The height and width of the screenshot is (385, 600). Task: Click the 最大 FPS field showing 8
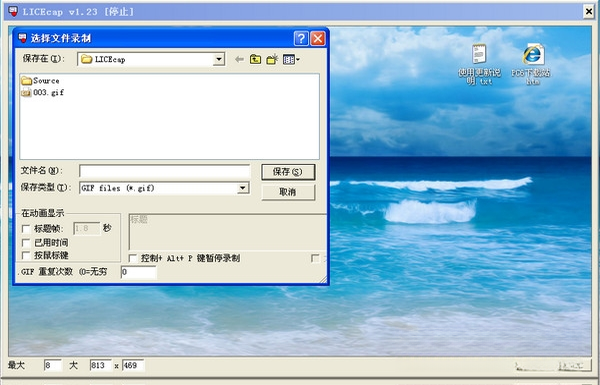pyautogui.click(x=53, y=365)
